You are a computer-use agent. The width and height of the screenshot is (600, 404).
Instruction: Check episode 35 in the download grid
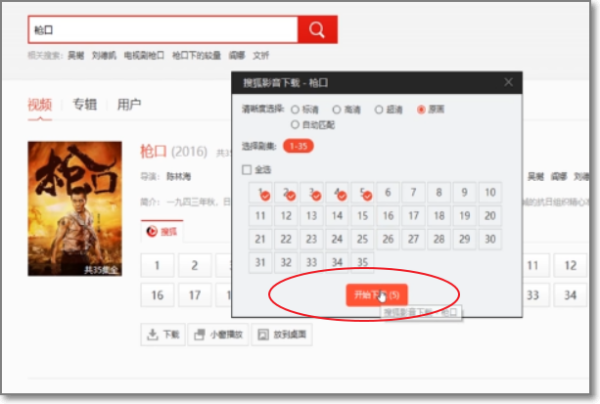click(363, 262)
